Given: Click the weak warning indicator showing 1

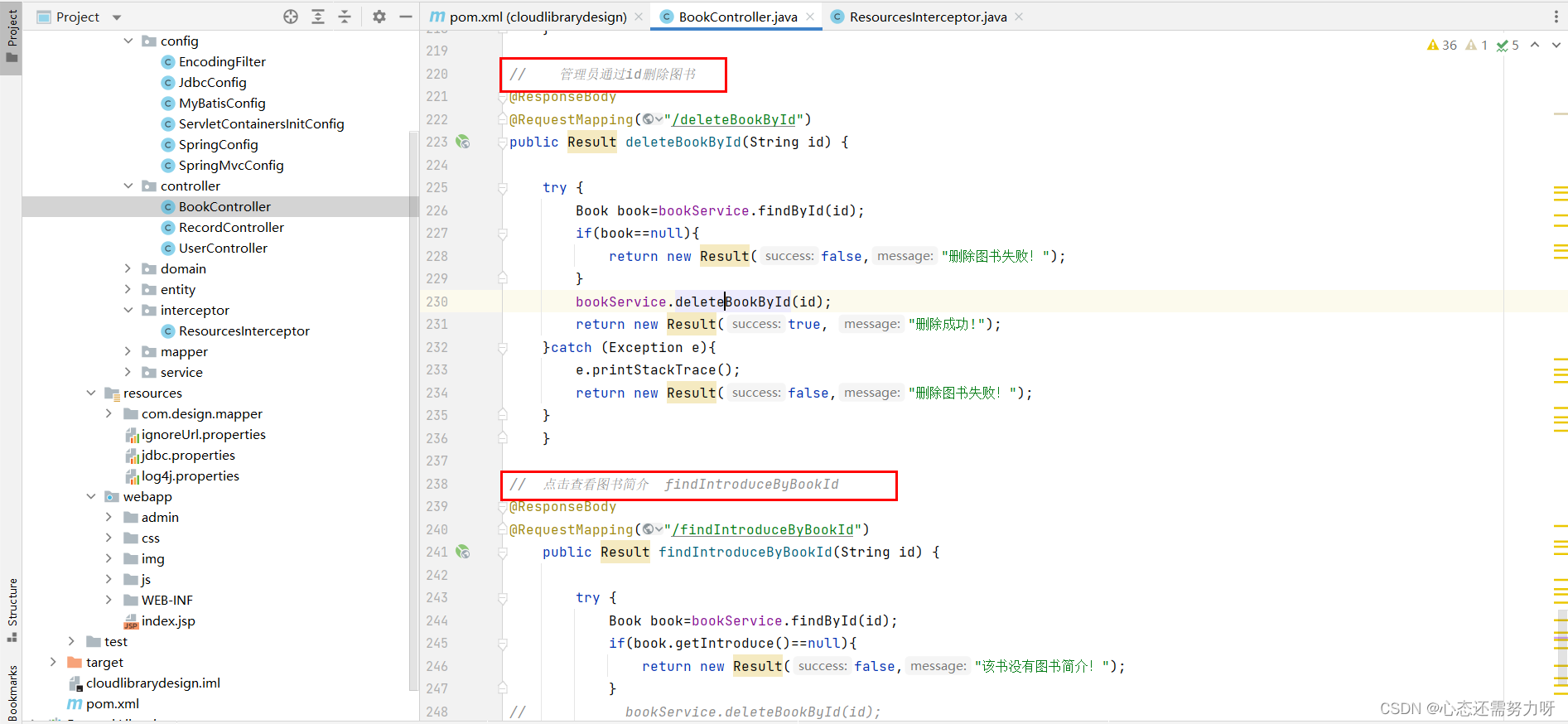Looking at the screenshot, I should 1477,46.
